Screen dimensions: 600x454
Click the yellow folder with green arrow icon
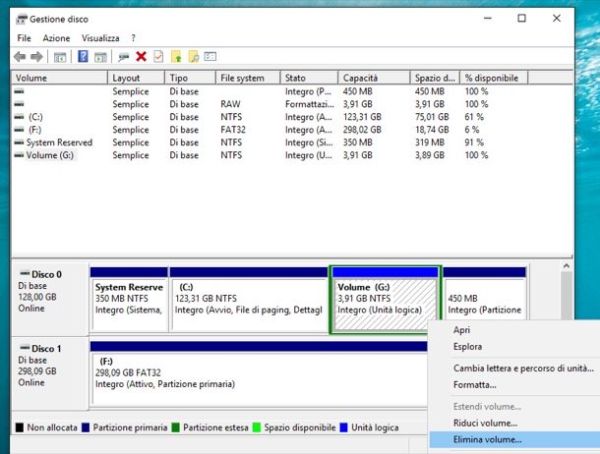click(x=177, y=57)
